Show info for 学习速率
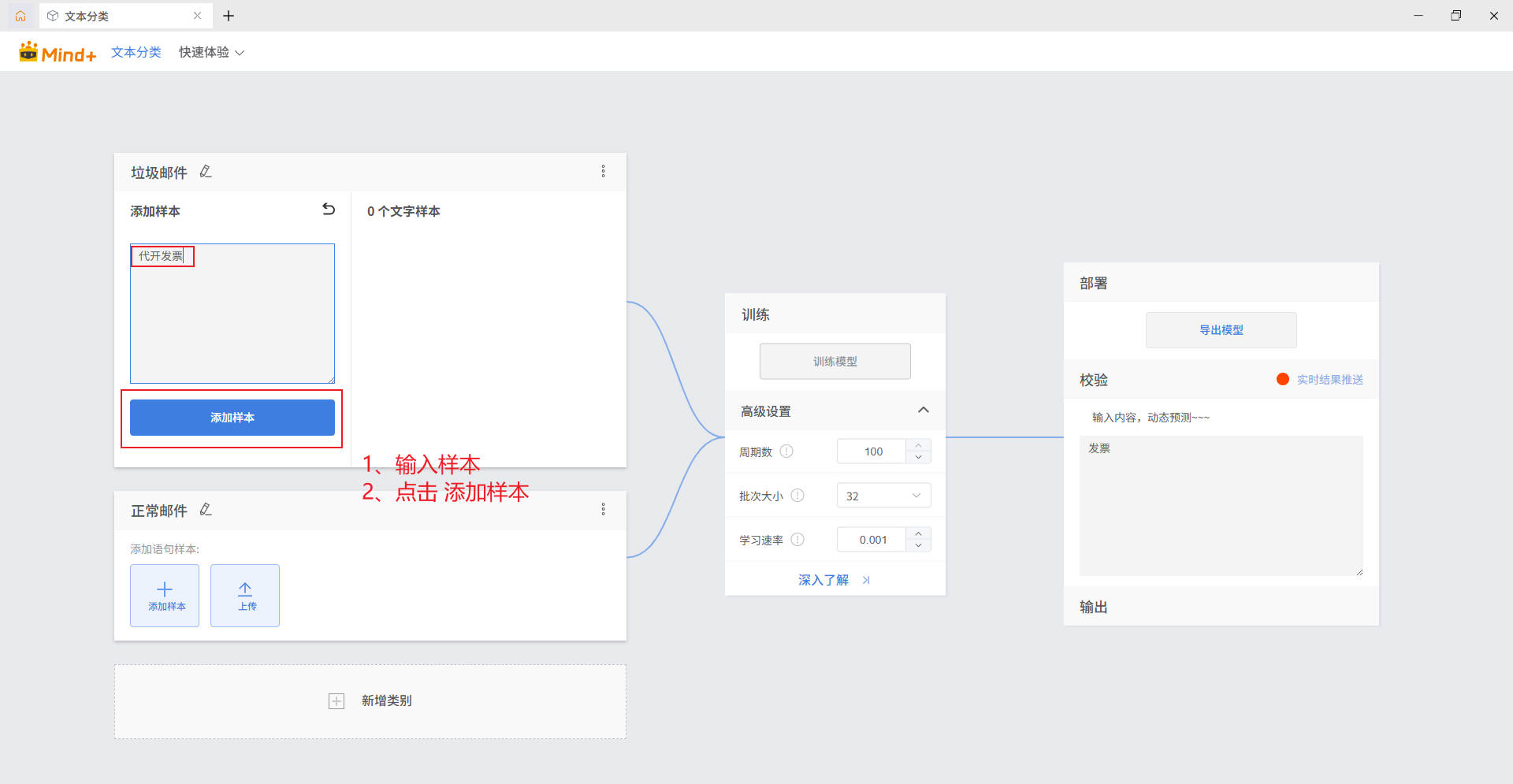Viewport: 1513px width, 784px height. [797, 540]
